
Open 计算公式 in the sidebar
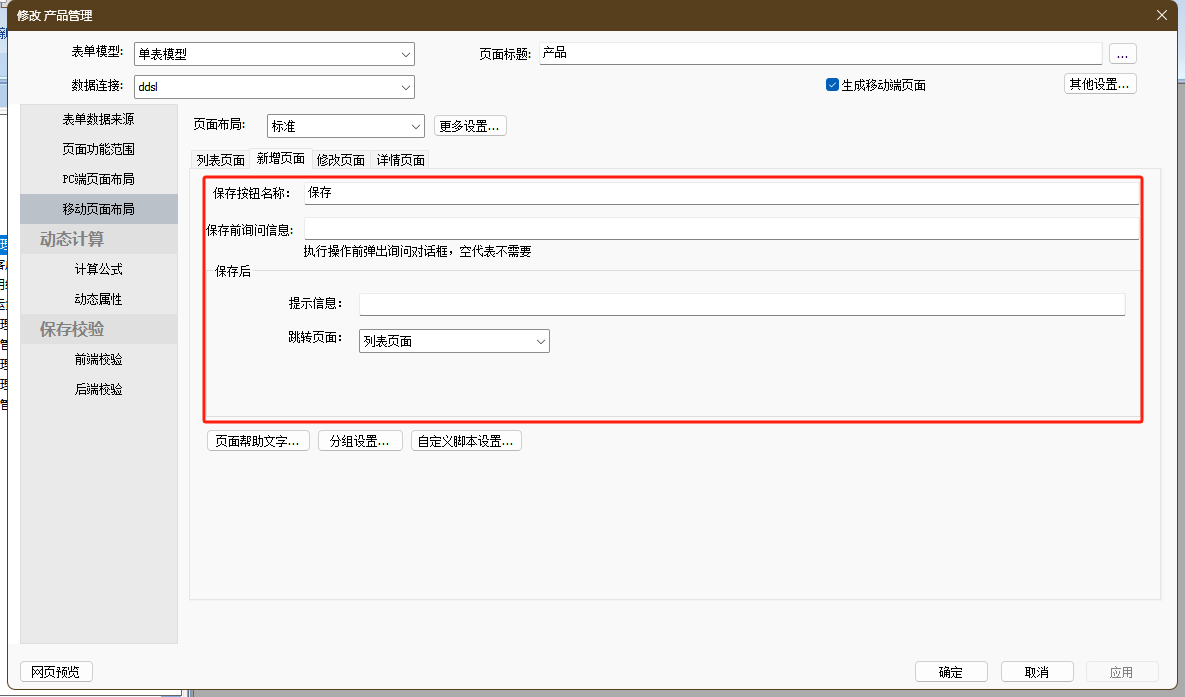98,269
